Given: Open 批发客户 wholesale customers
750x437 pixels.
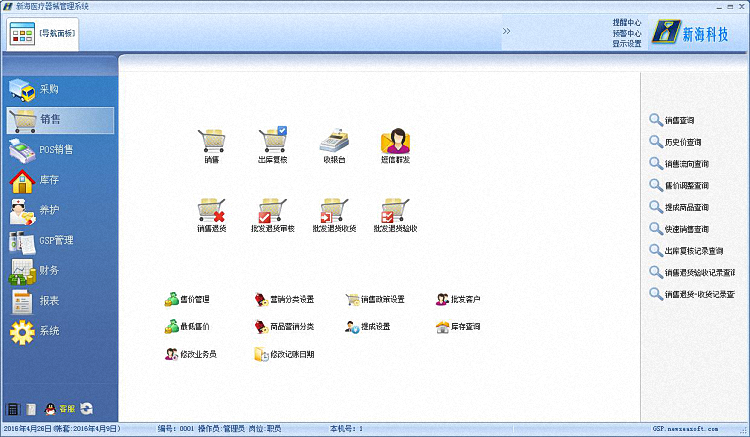Looking at the screenshot, I should click(x=458, y=299).
